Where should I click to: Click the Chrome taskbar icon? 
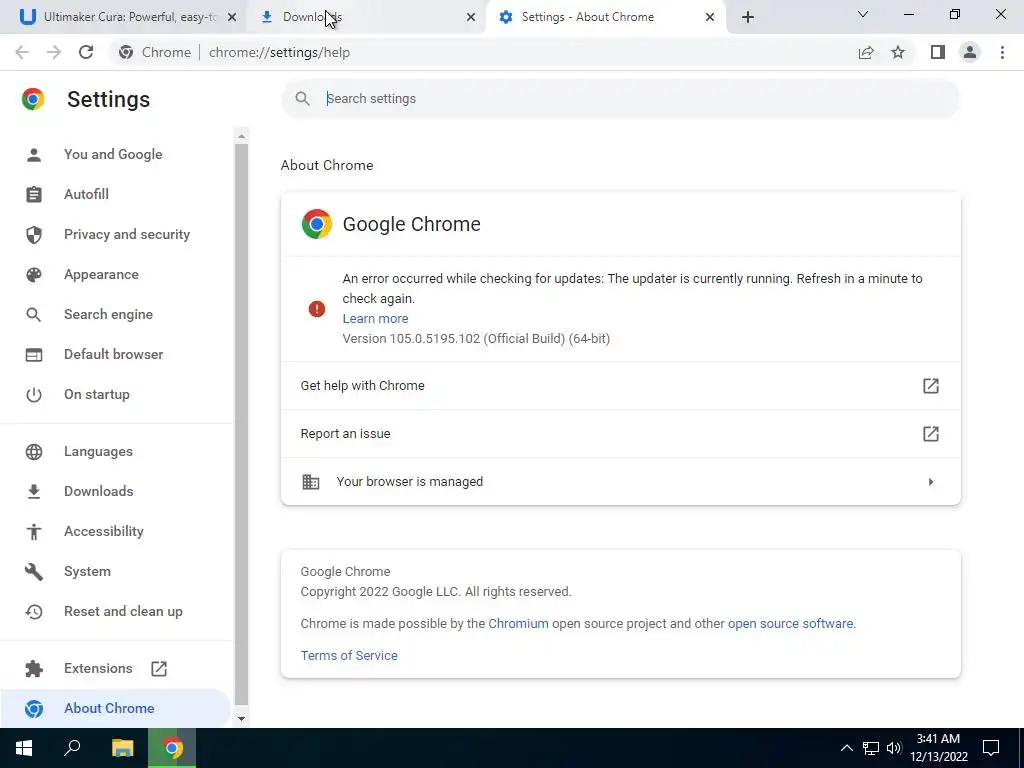pos(172,748)
